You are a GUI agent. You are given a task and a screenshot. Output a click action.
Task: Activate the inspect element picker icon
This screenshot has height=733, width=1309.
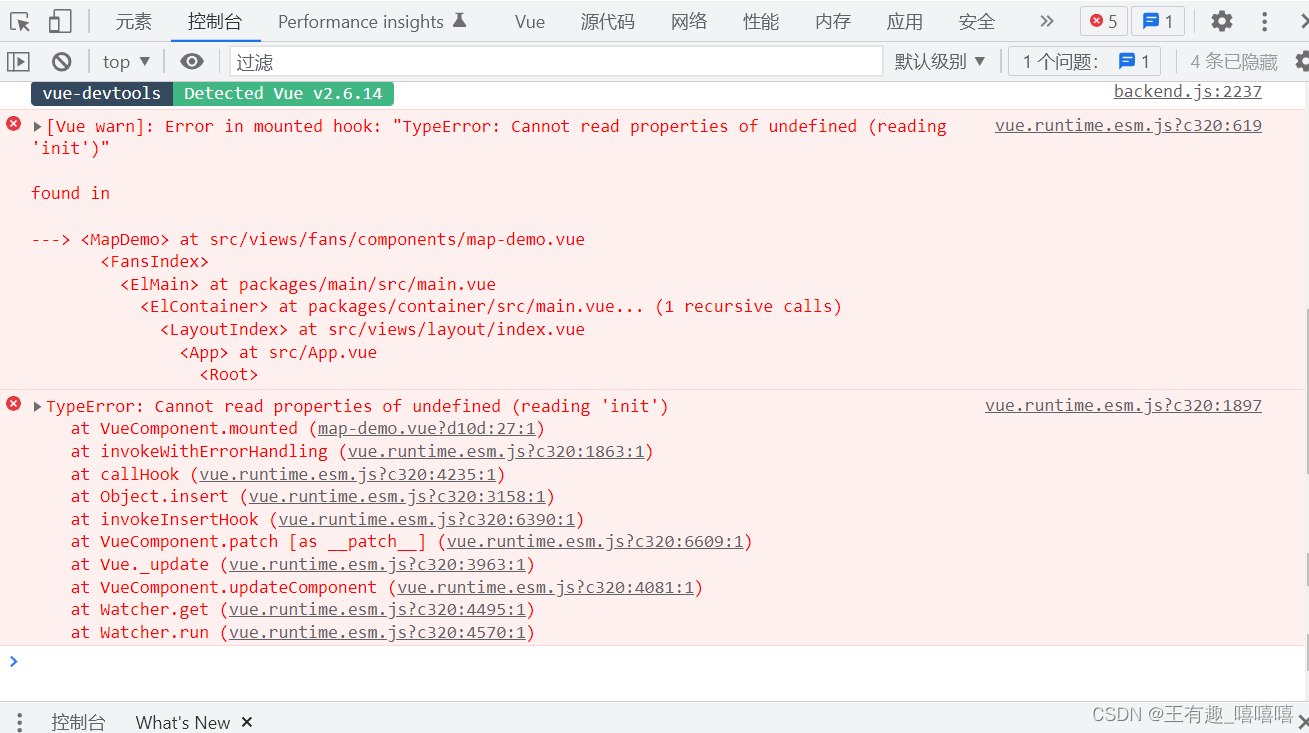[x=20, y=21]
